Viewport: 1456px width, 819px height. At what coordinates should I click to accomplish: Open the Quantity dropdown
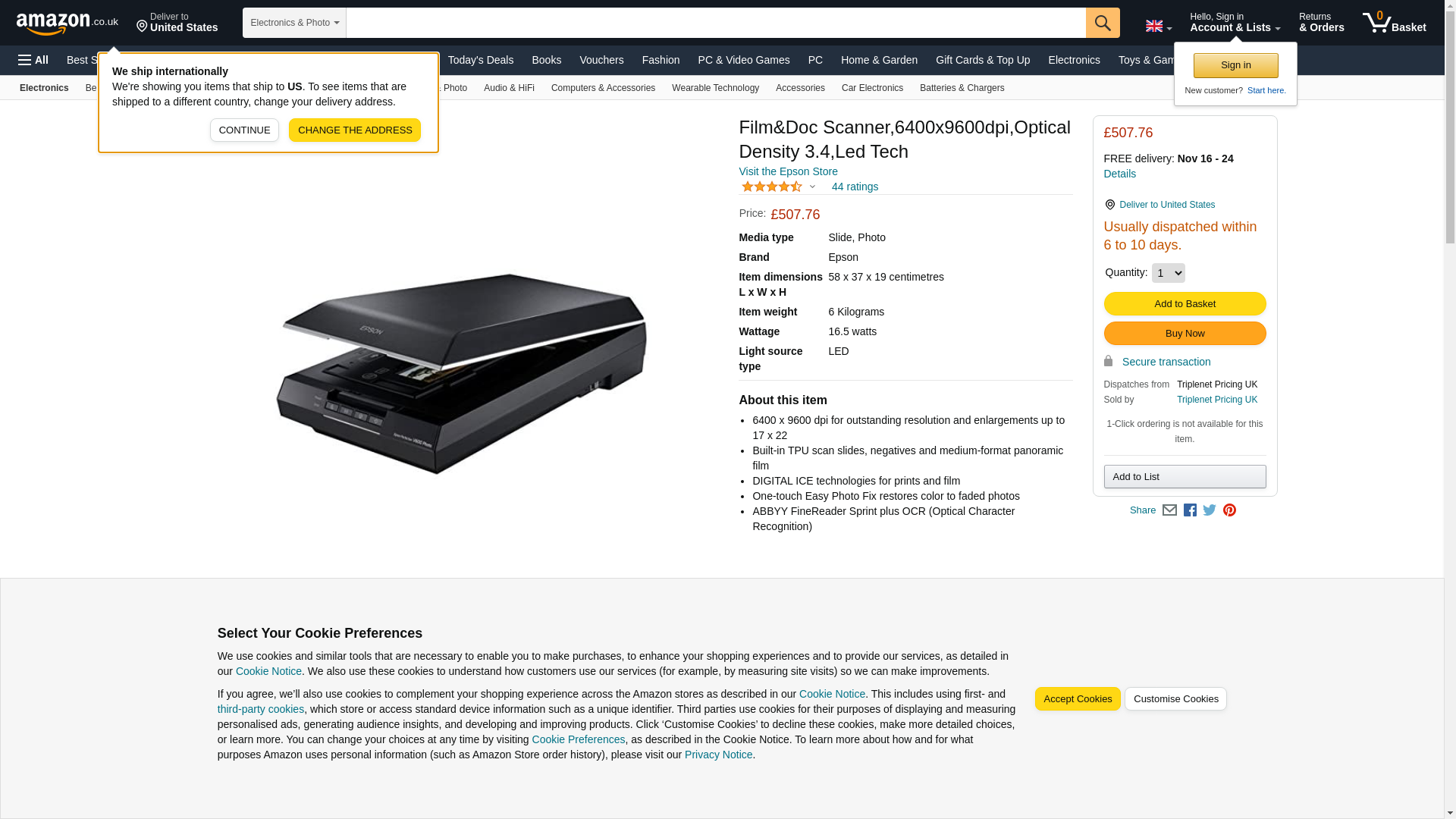(x=1168, y=273)
